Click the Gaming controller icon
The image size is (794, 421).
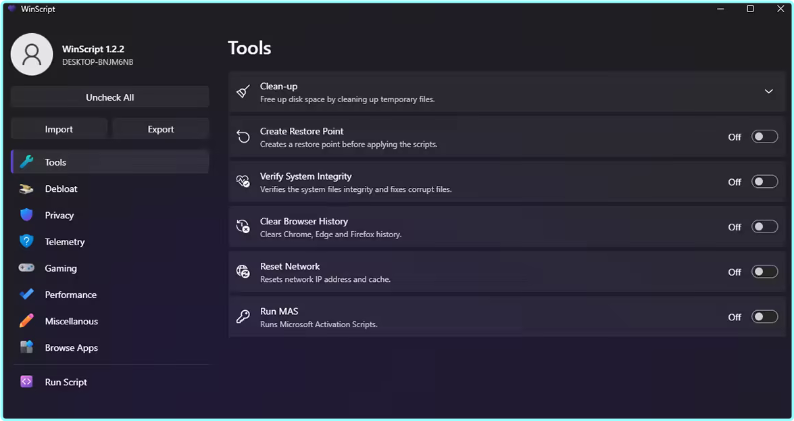26,268
